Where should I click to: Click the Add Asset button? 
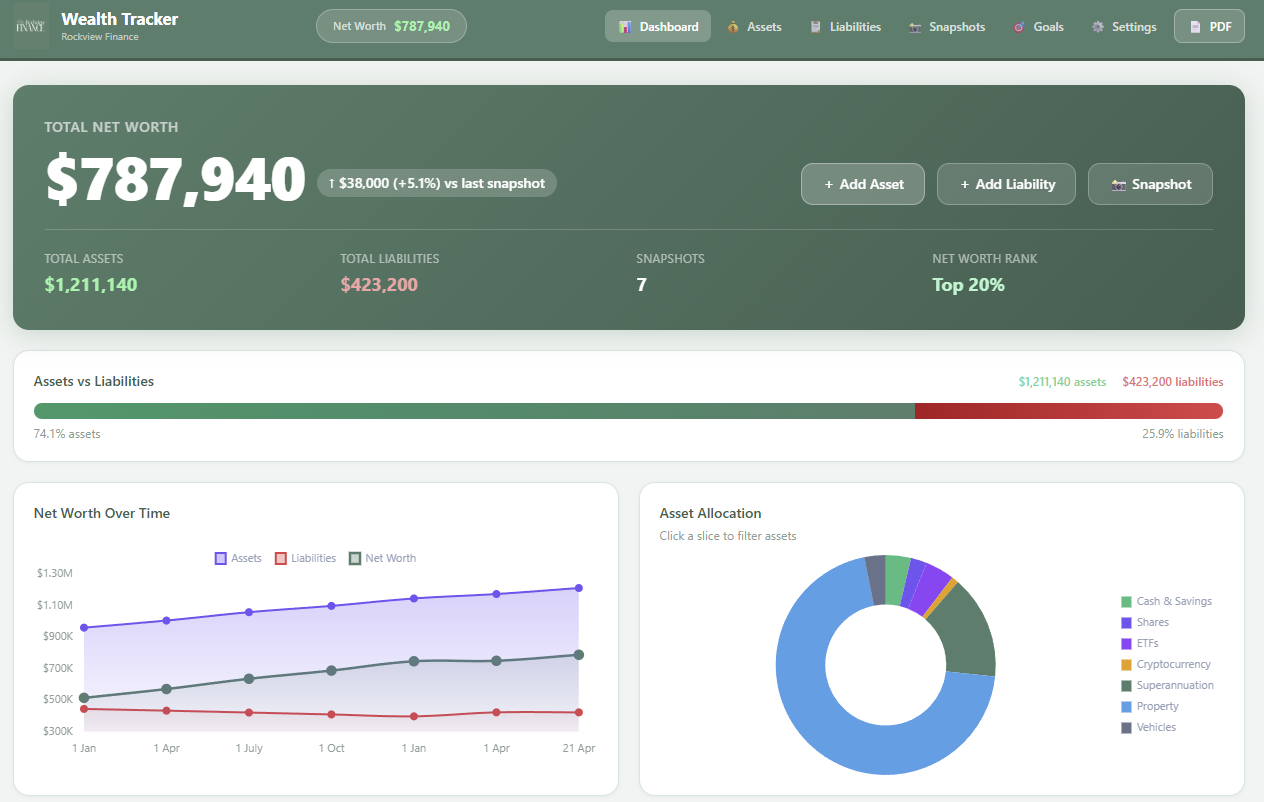863,184
